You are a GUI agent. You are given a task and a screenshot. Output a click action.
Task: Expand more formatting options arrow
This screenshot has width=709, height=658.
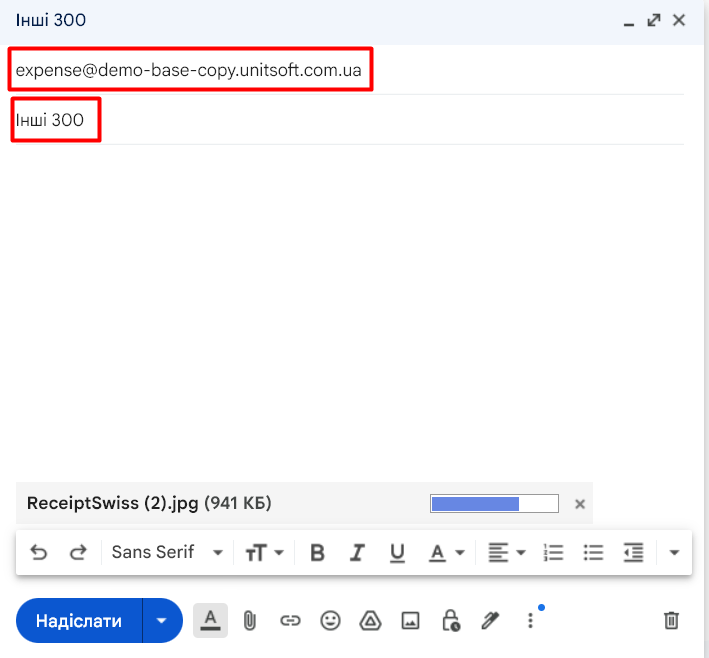pos(674,552)
